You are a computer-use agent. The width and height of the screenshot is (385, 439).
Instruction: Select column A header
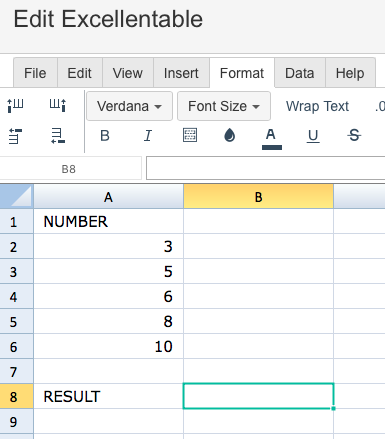(x=108, y=197)
